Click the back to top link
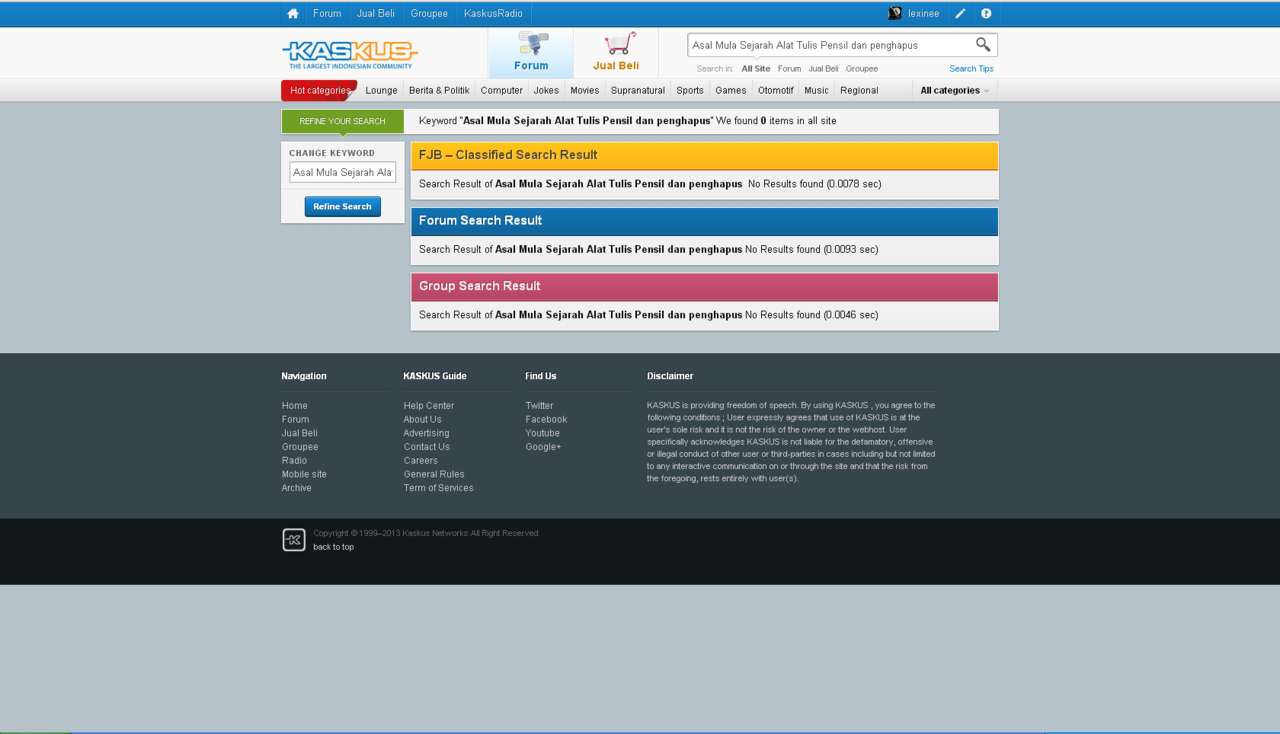Viewport: 1280px width, 734px height. (333, 547)
